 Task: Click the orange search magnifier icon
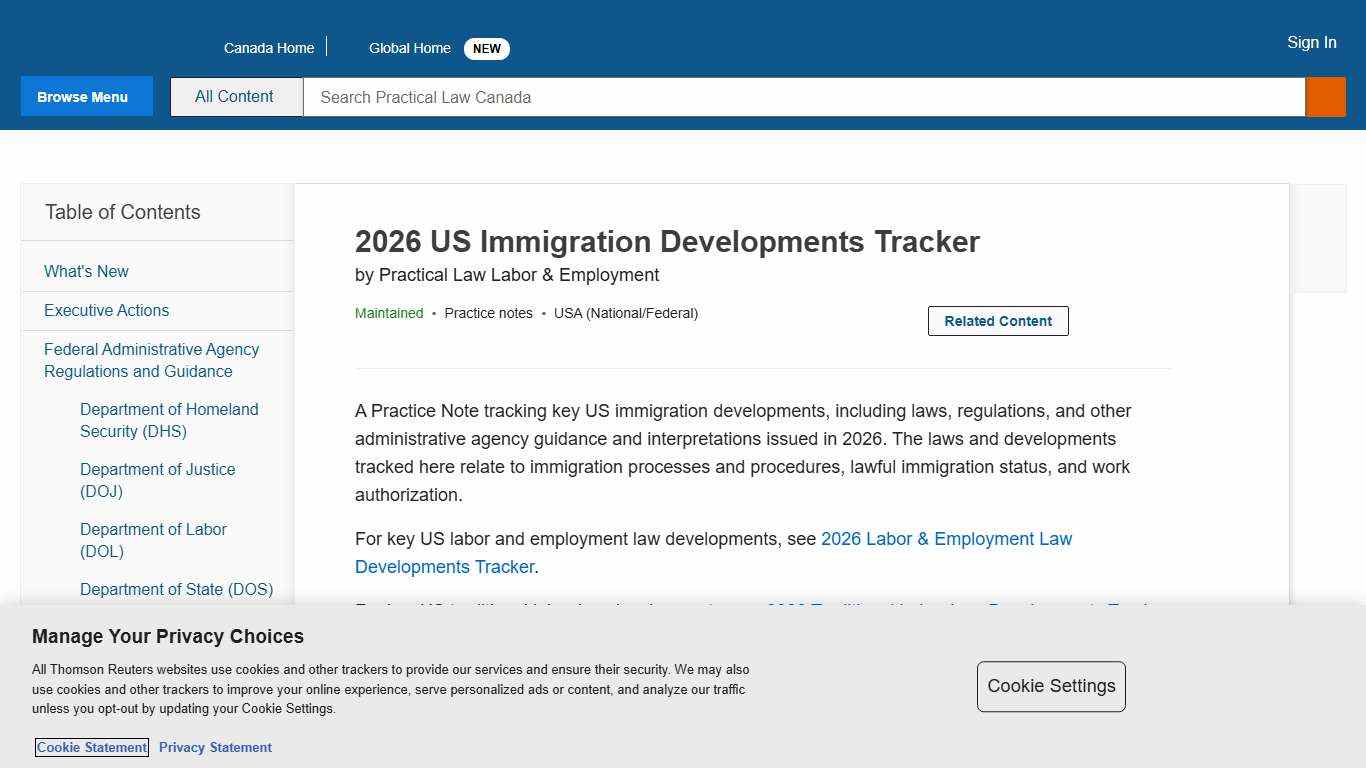click(x=1325, y=96)
